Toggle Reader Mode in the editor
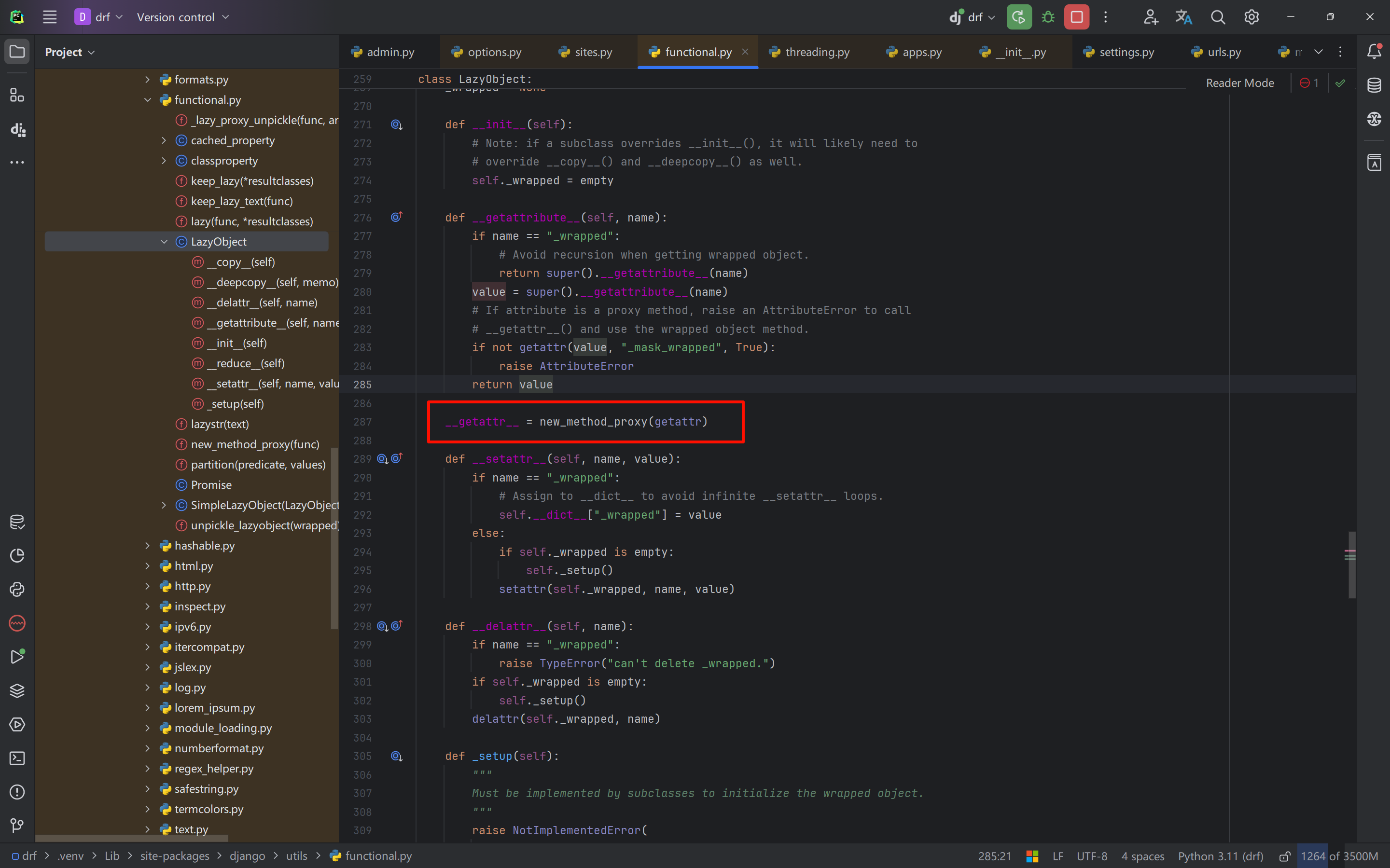The image size is (1390, 868). (1239, 83)
